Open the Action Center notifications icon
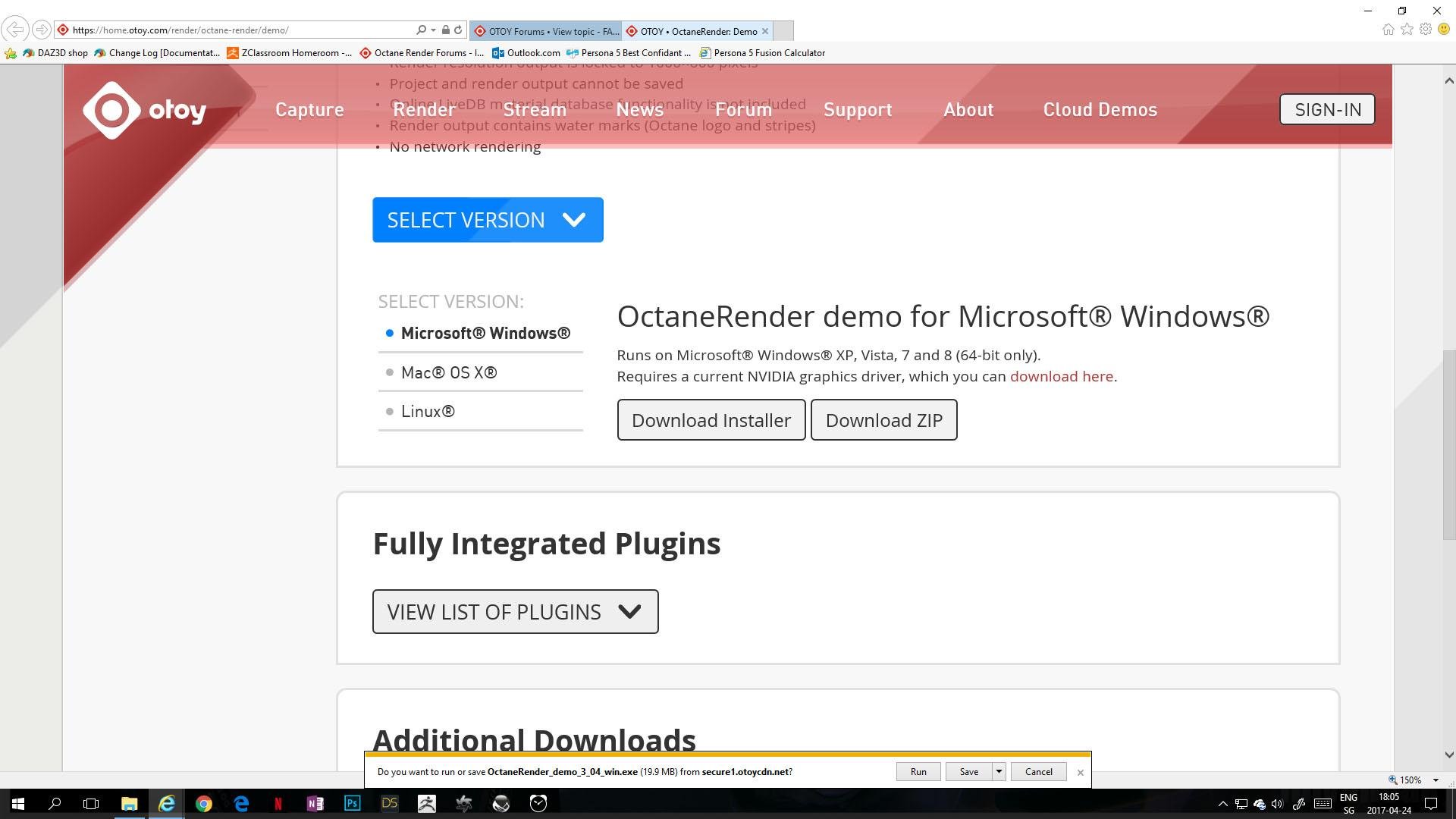Screen dimensions: 1456x819 click(1431, 804)
